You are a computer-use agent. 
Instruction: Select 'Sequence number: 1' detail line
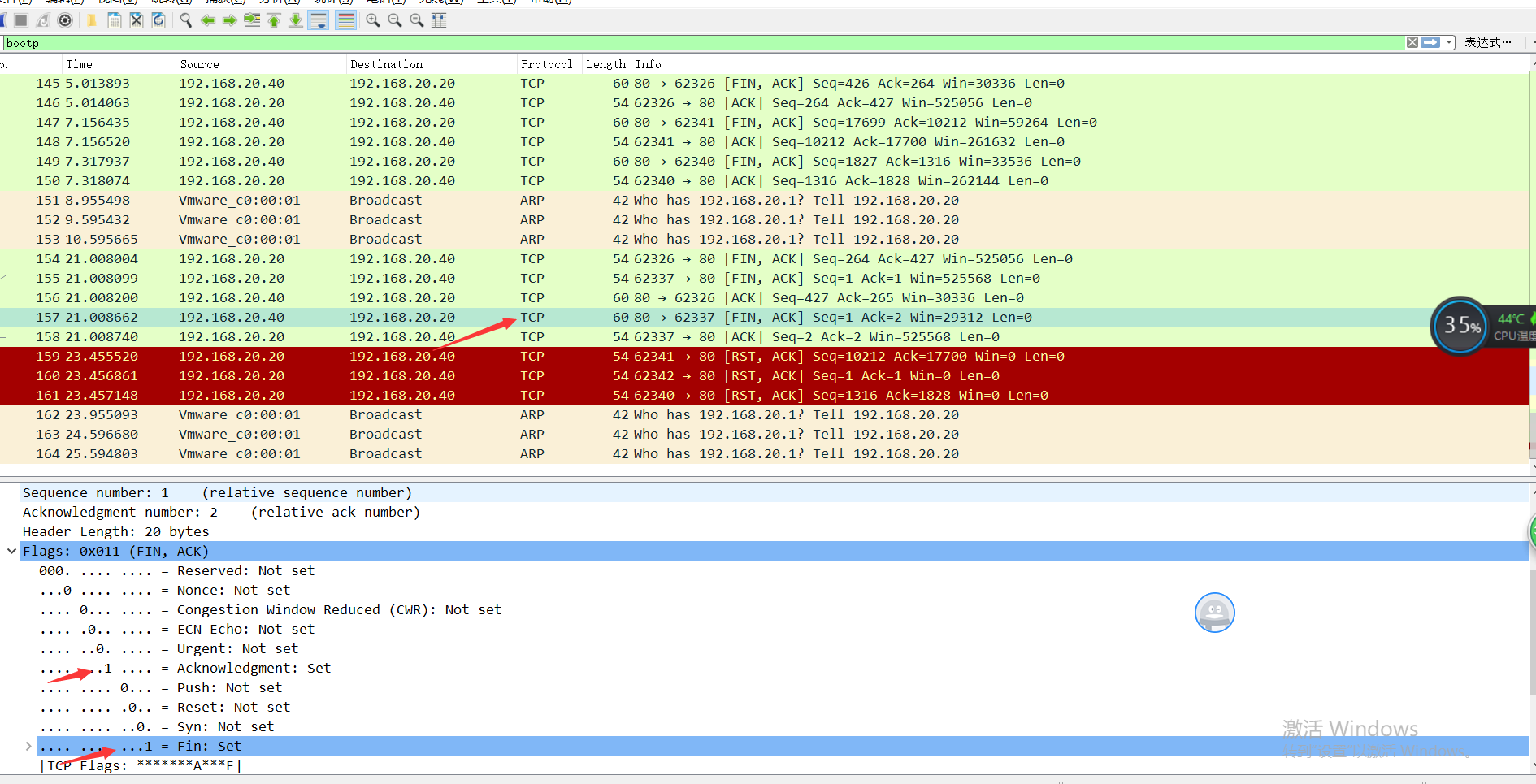pyautogui.click(x=775, y=492)
